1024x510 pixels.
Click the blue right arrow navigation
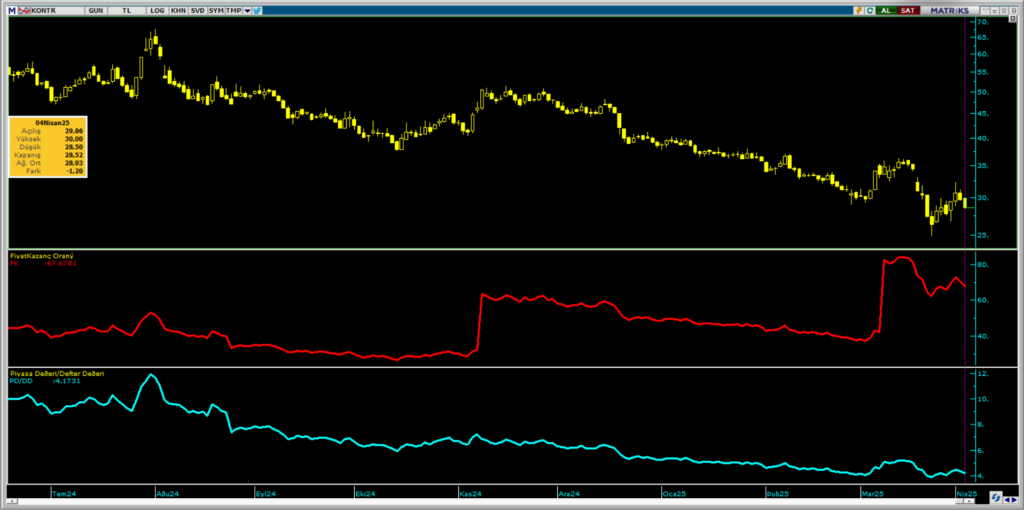[1014, 500]
